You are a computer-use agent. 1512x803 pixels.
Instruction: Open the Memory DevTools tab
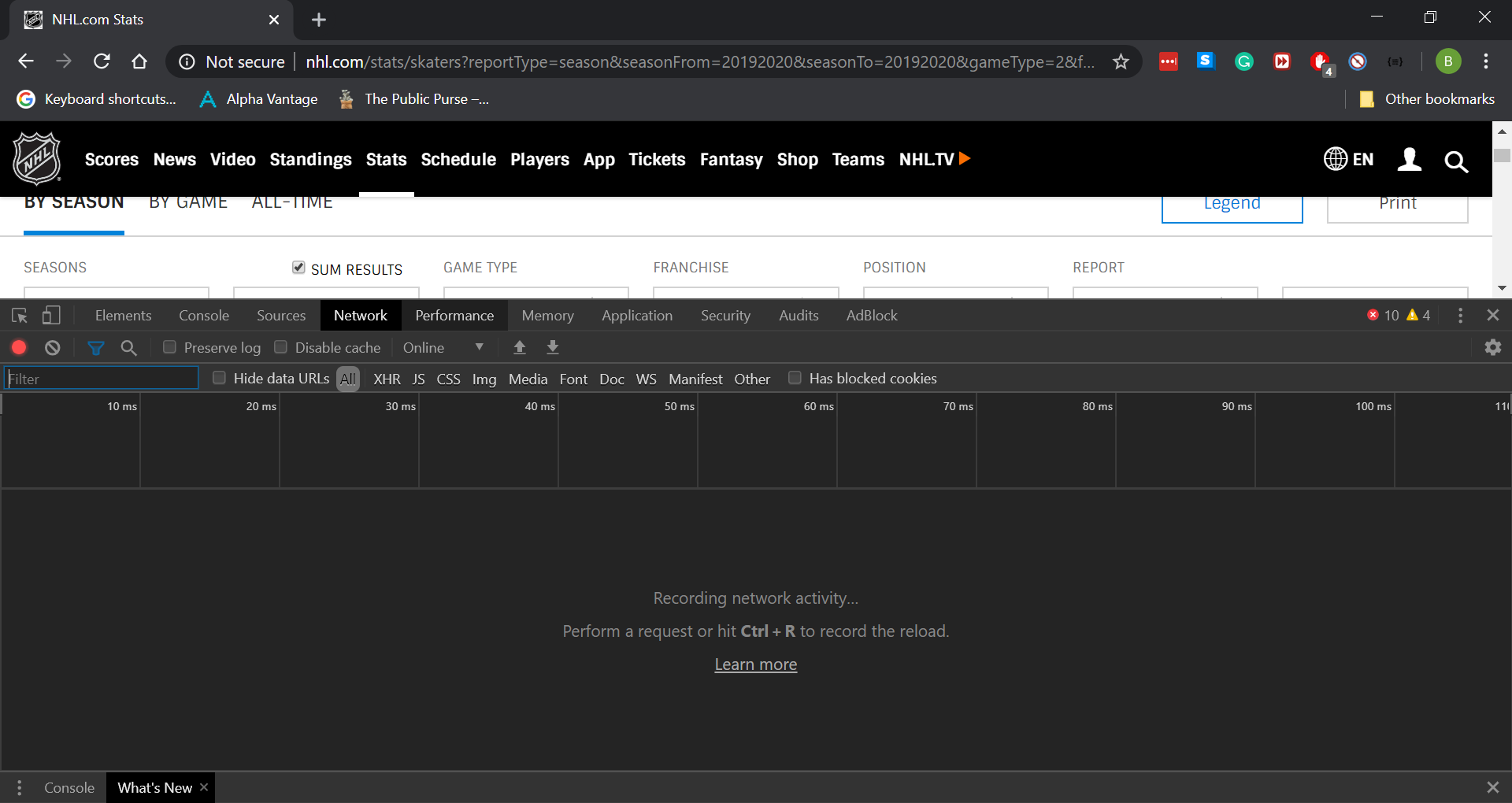[x=547, y=316]
